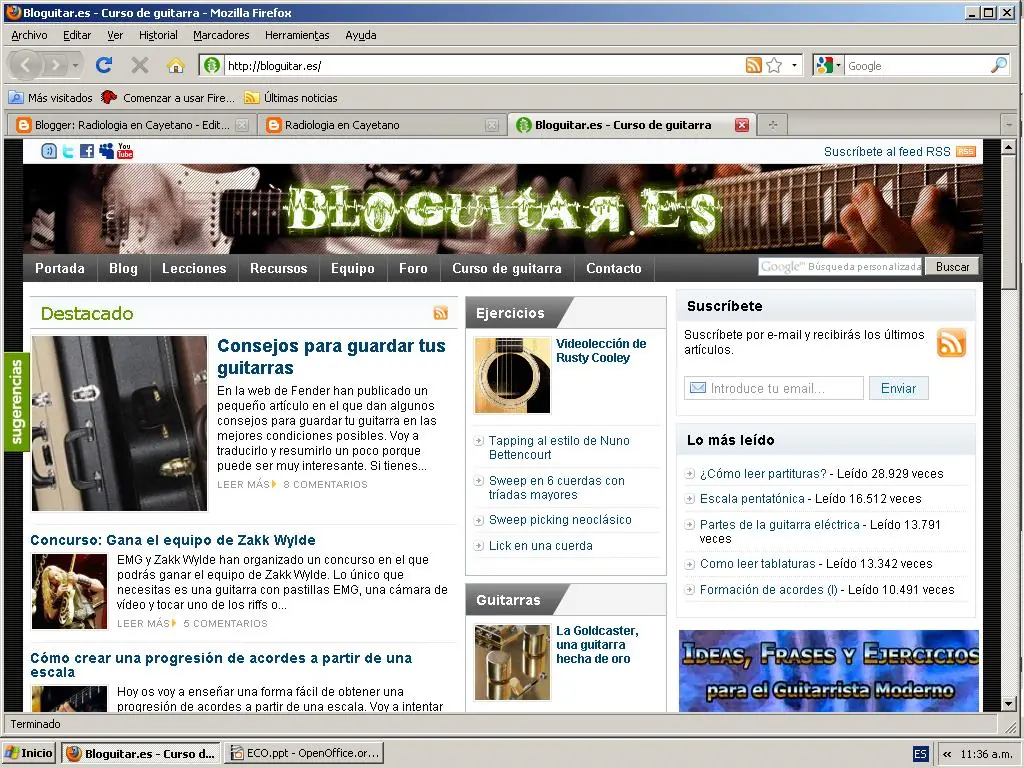This screenshot has width=1024, height=768.
Task: Click Suscríbete al feed RSS link
Action: point(887,152)
